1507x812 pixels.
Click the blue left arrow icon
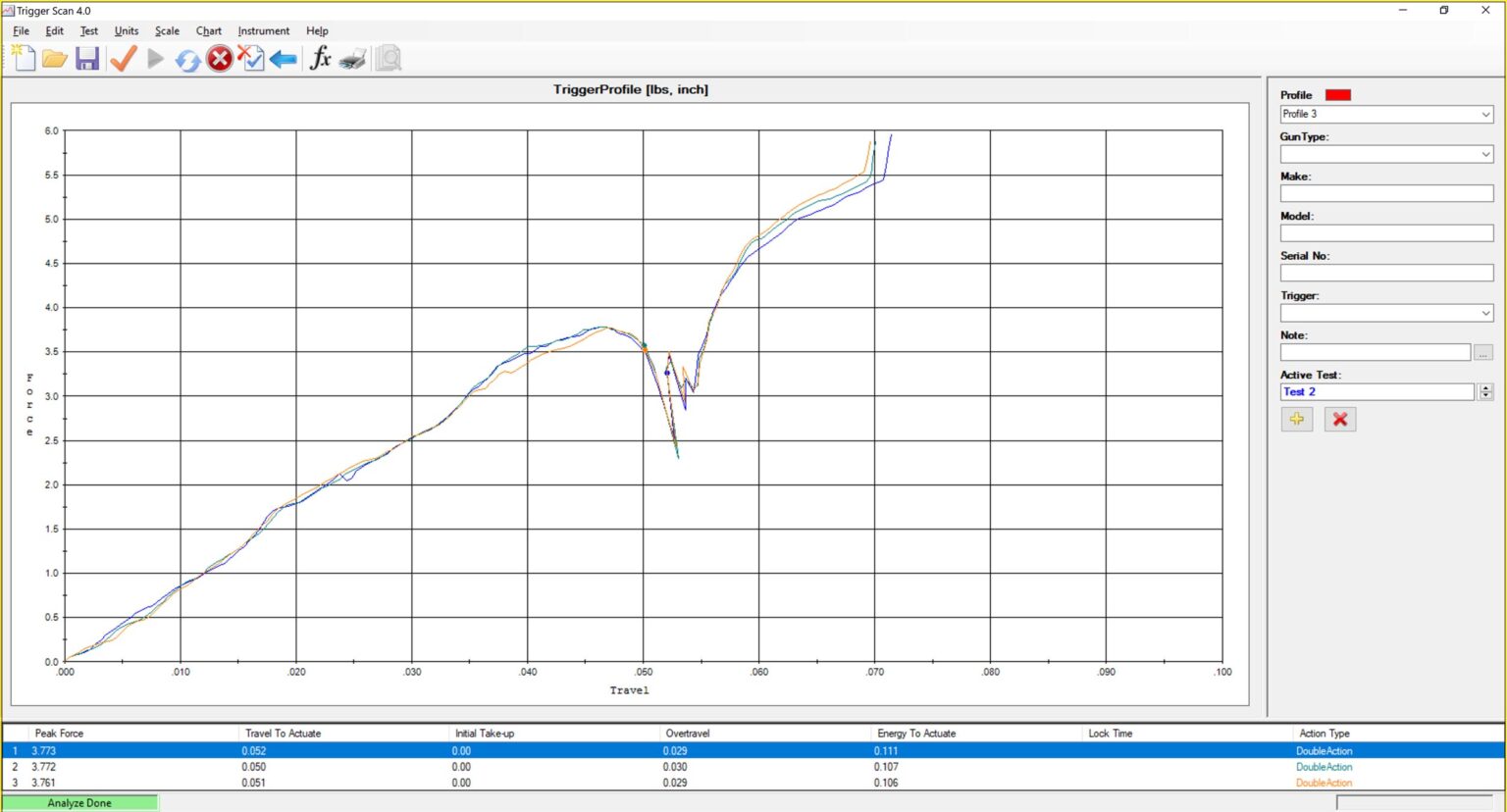point(284,60)
